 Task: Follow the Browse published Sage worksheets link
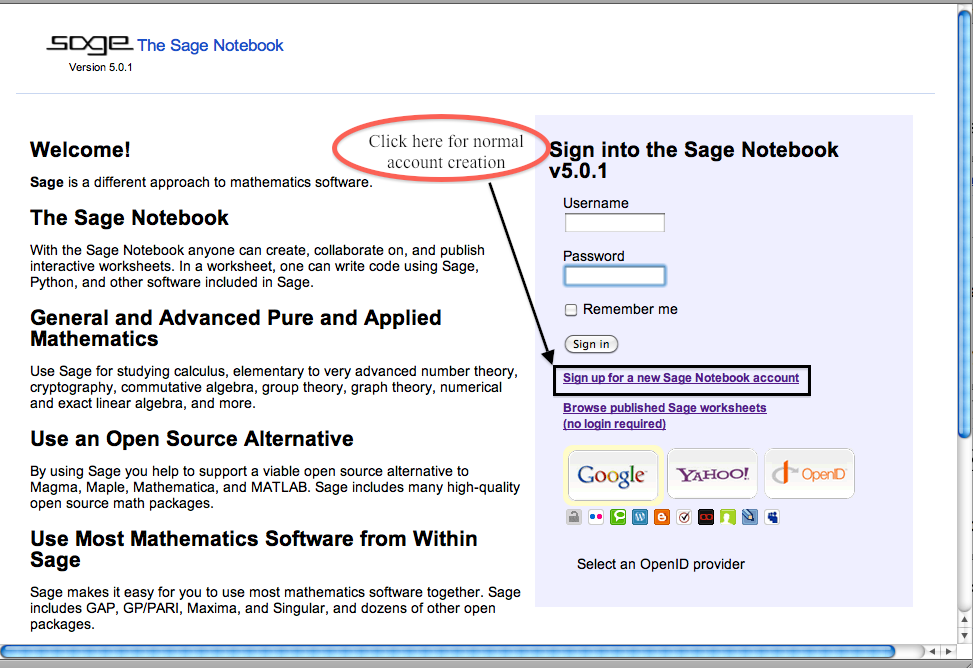664,408
